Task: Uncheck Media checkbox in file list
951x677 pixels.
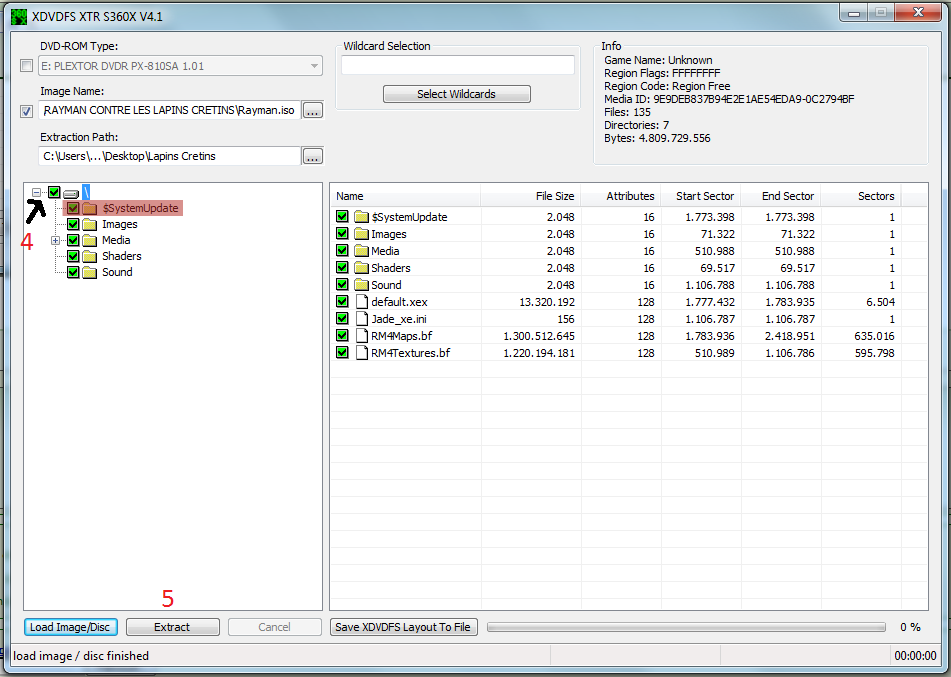Action: click(342, 251)
